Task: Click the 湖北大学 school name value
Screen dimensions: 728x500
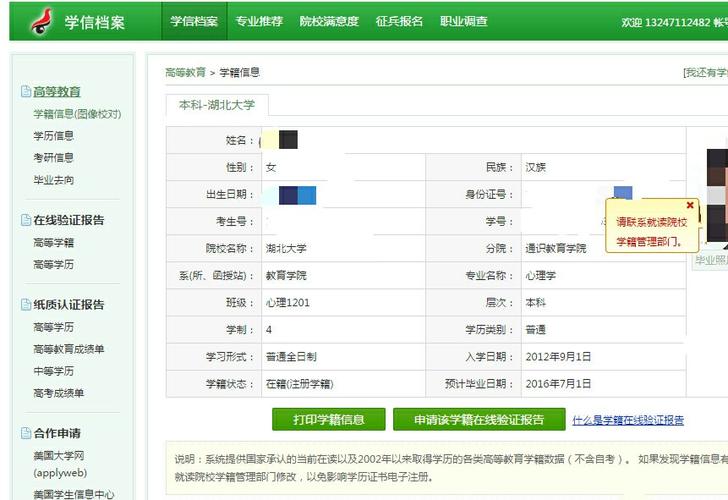Action: pyautogui.click(x=286, y=248)
